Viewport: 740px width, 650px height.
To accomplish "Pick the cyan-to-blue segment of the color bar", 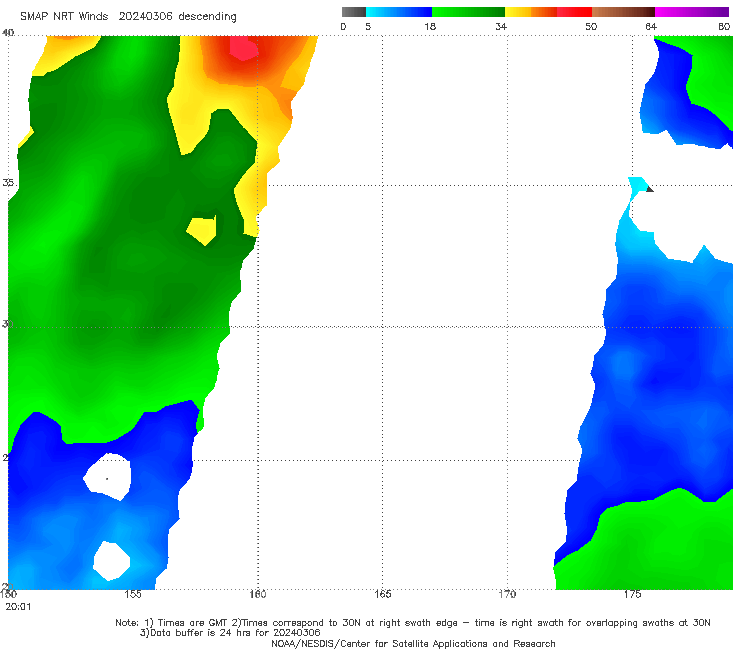I will pyautogui.click(x=399, y=12).
